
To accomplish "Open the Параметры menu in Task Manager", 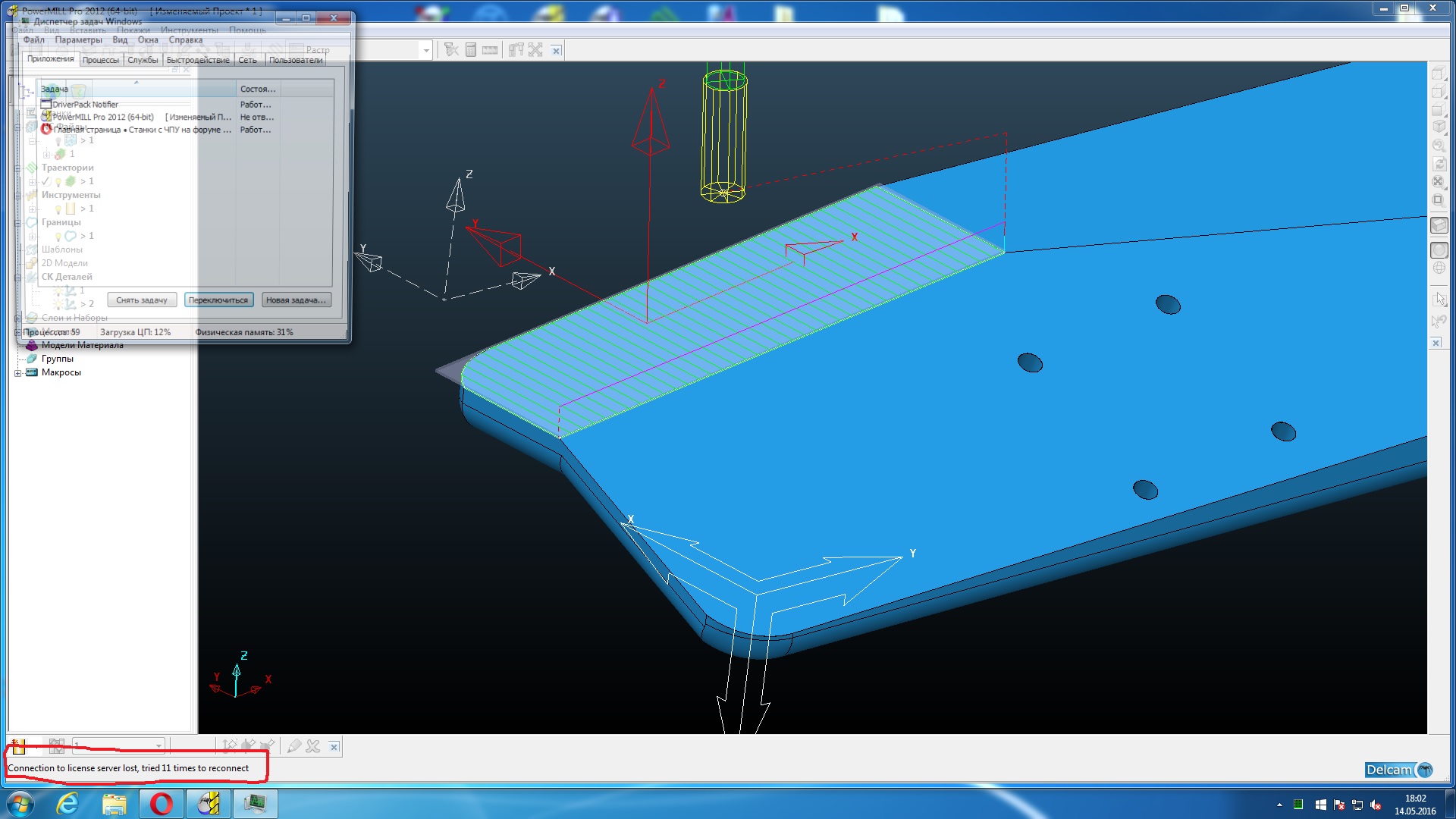I will (78, 40).
